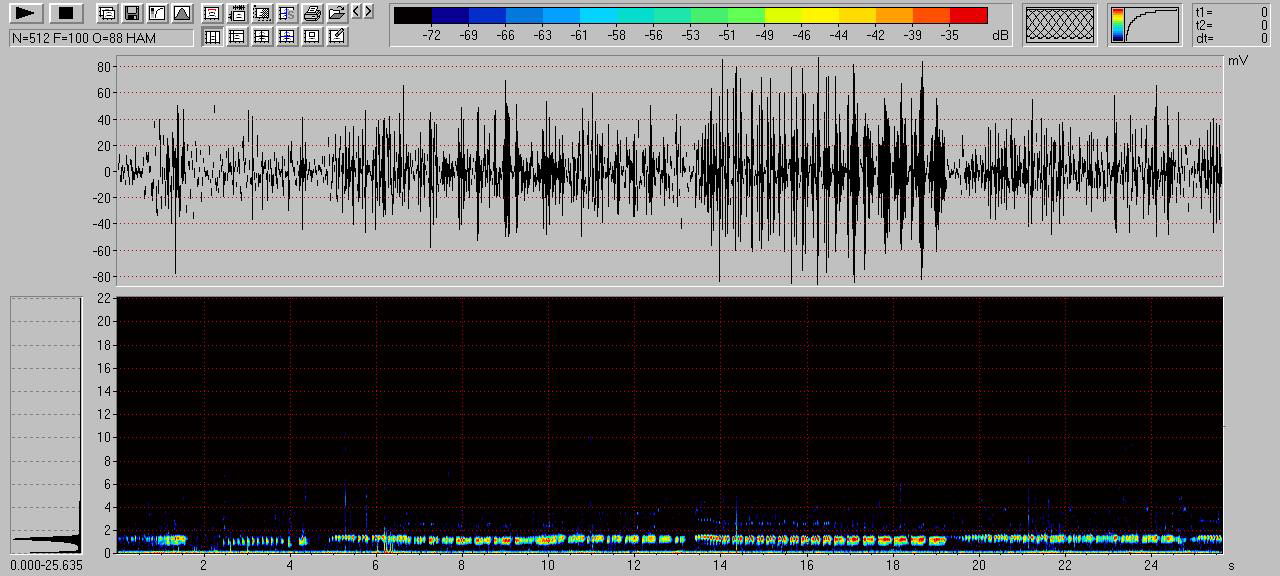Open a file with the folder icon

point(337,13)
